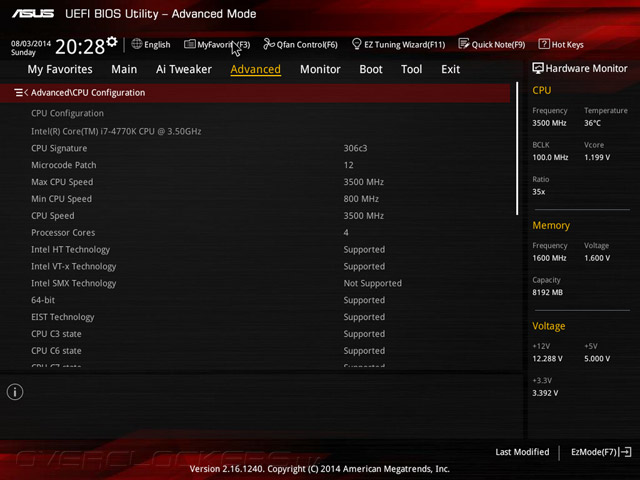
Task: Click the back arrow in Advanced\CPU Configuration breadcrumb
Action: pos(26,93)
